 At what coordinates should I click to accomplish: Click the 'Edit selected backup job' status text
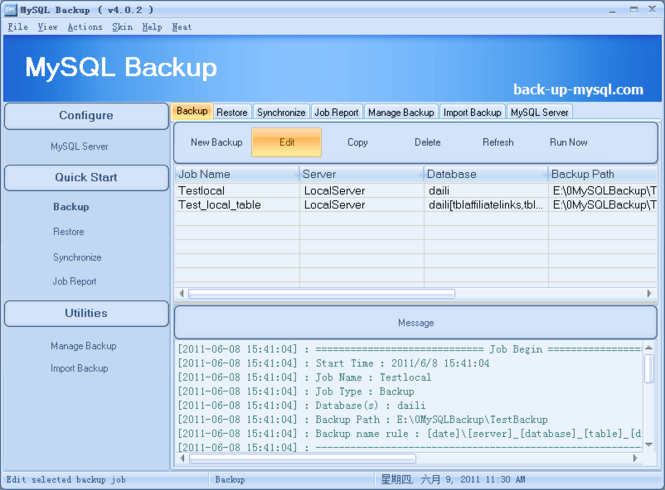pyautogui.click(x=66, y=480)
